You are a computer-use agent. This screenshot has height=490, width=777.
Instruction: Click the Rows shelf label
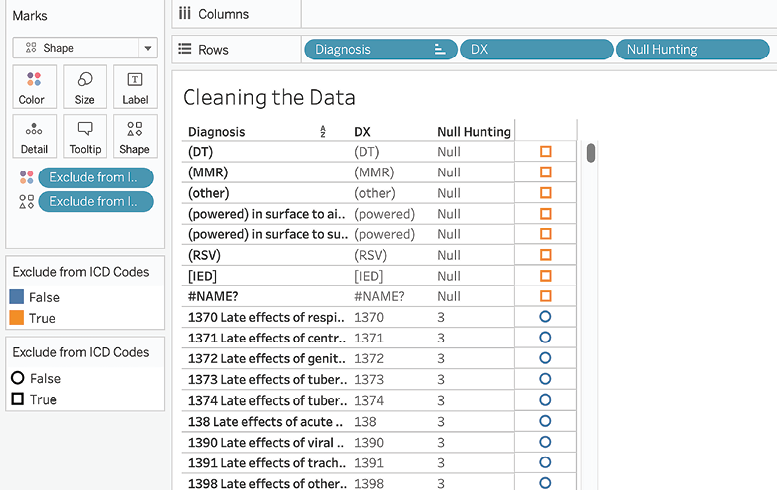[213, 50]
